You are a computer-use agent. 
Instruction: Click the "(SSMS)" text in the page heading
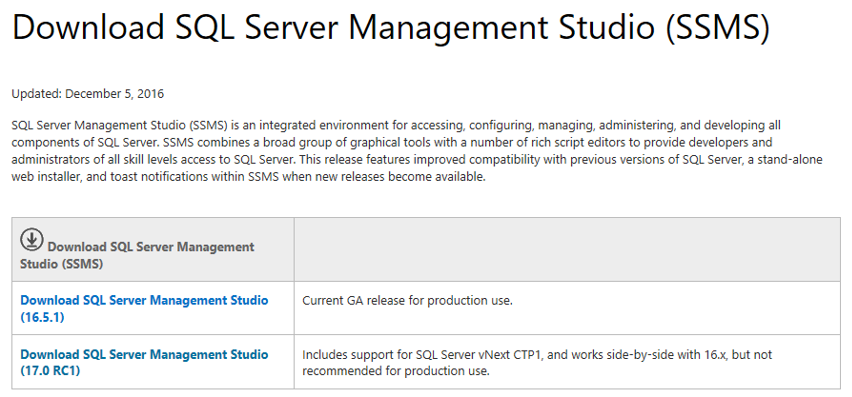click(x=718, y=26)
